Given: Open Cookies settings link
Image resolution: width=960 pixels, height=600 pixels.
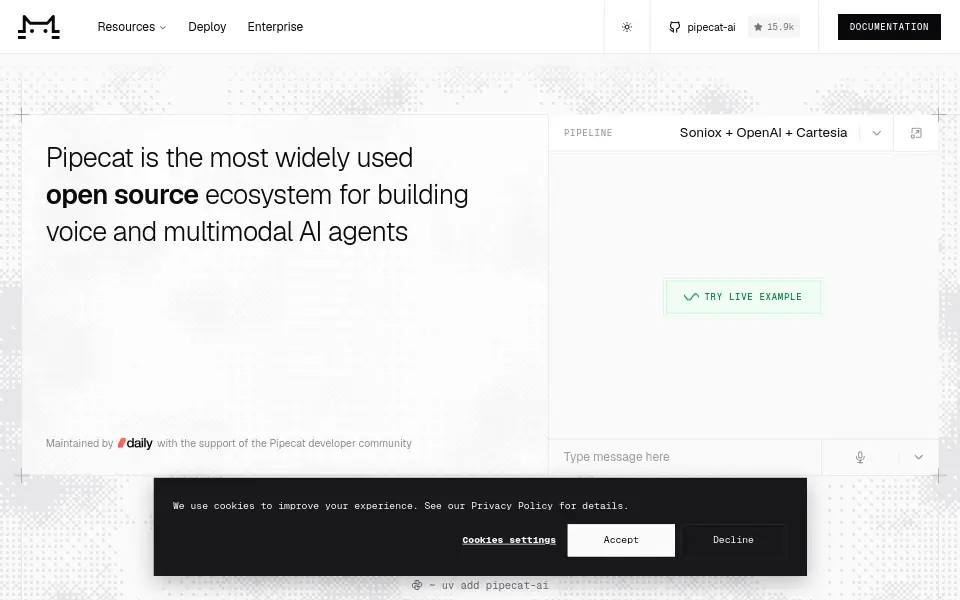Looking at the screenshot, I should coord(509,540).
